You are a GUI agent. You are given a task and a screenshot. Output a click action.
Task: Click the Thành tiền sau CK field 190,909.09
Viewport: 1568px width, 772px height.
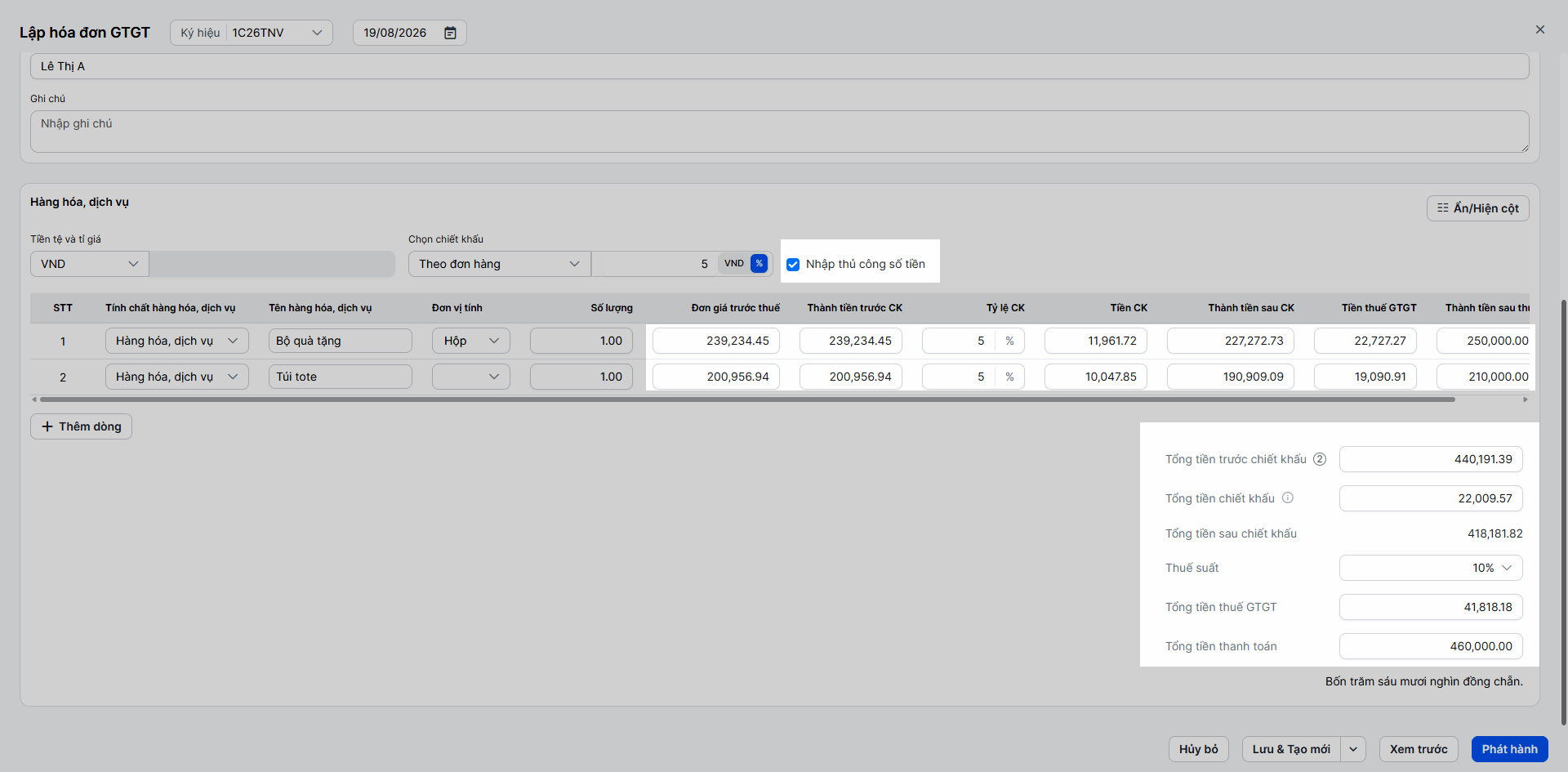click(1231, 377)
